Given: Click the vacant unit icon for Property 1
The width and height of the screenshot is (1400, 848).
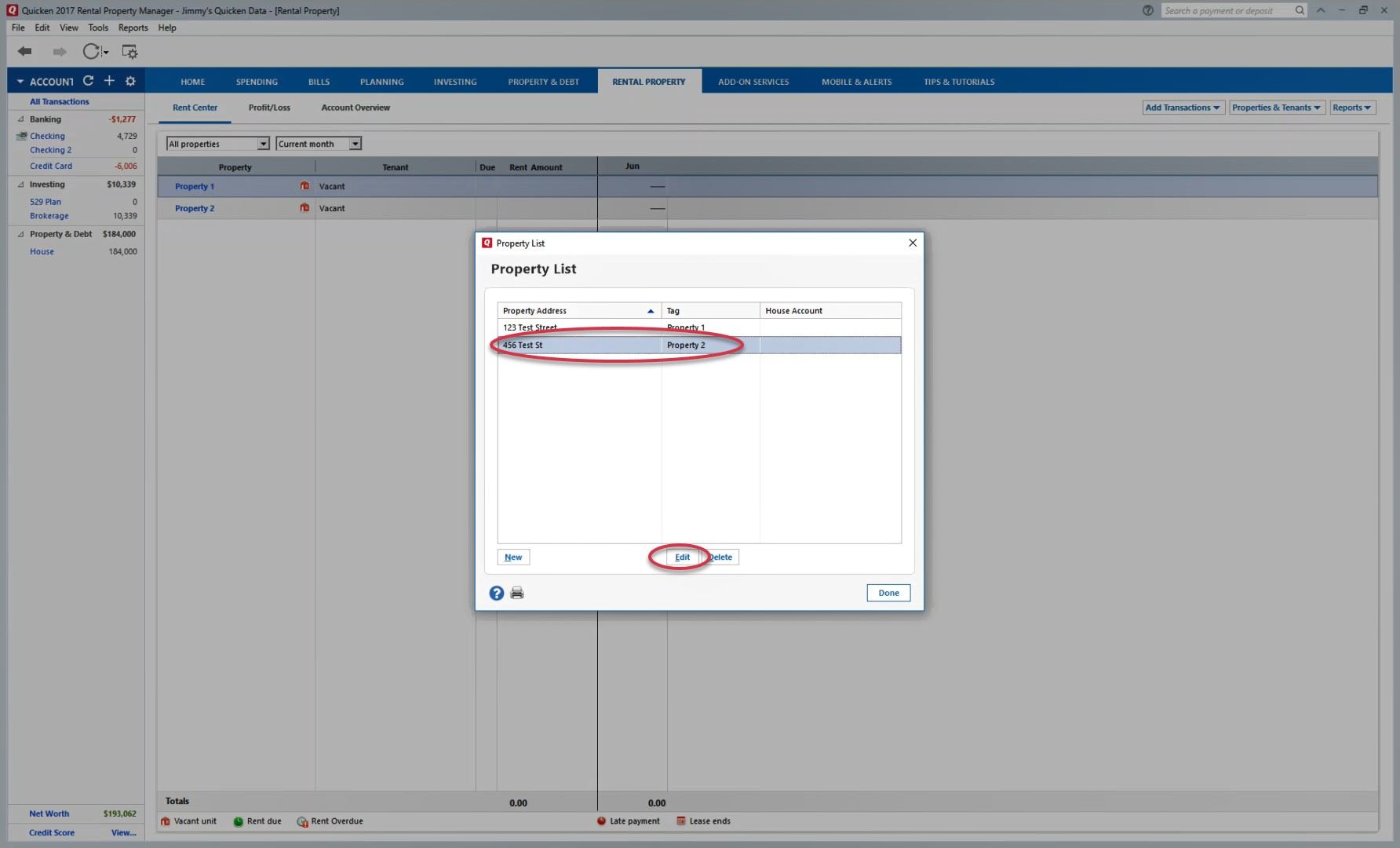Looking at the screenshot, I should pos(304,186).
